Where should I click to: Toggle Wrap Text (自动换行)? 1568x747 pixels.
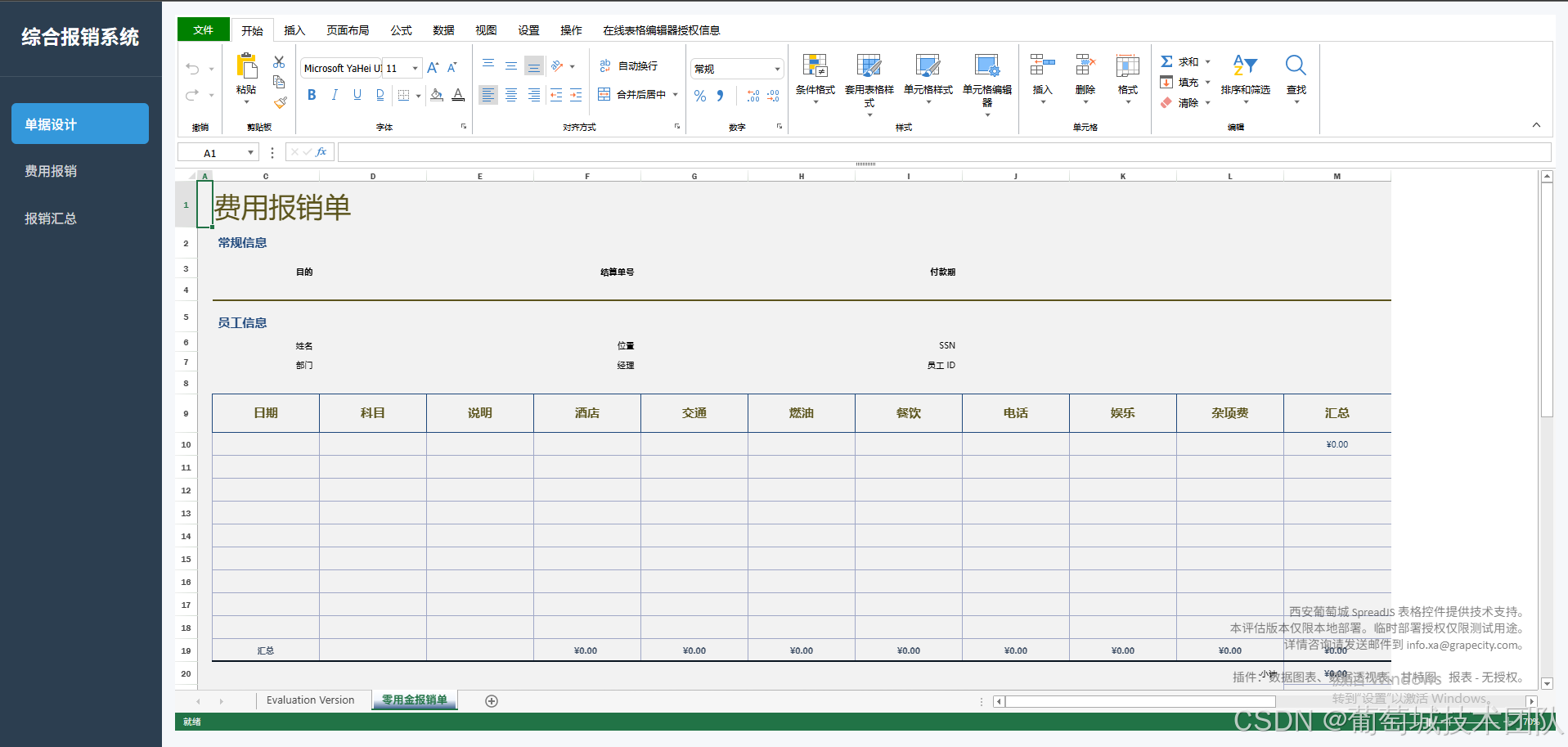[628, 65]
